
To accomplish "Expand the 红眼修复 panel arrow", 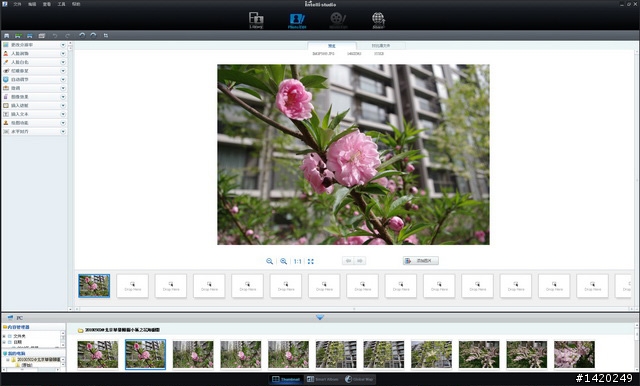I will click(x=63, y=71).
